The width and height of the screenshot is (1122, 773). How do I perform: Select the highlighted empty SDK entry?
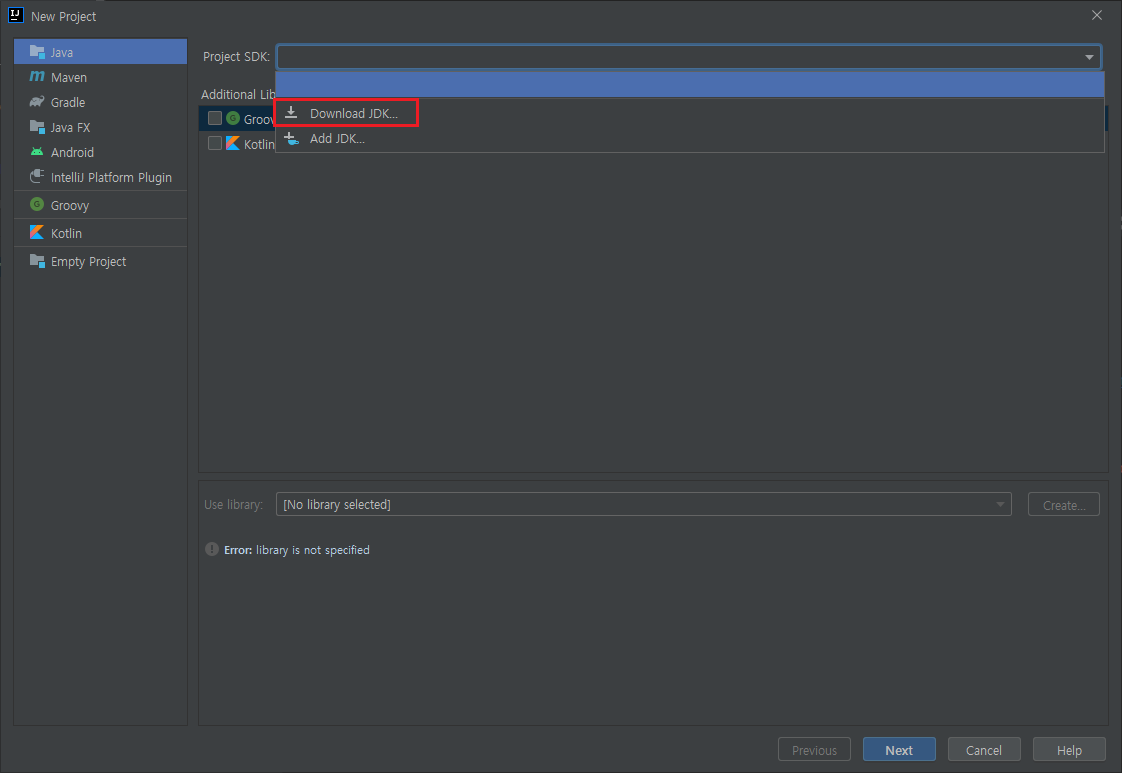pyautogui.click(x=690, y=84)
